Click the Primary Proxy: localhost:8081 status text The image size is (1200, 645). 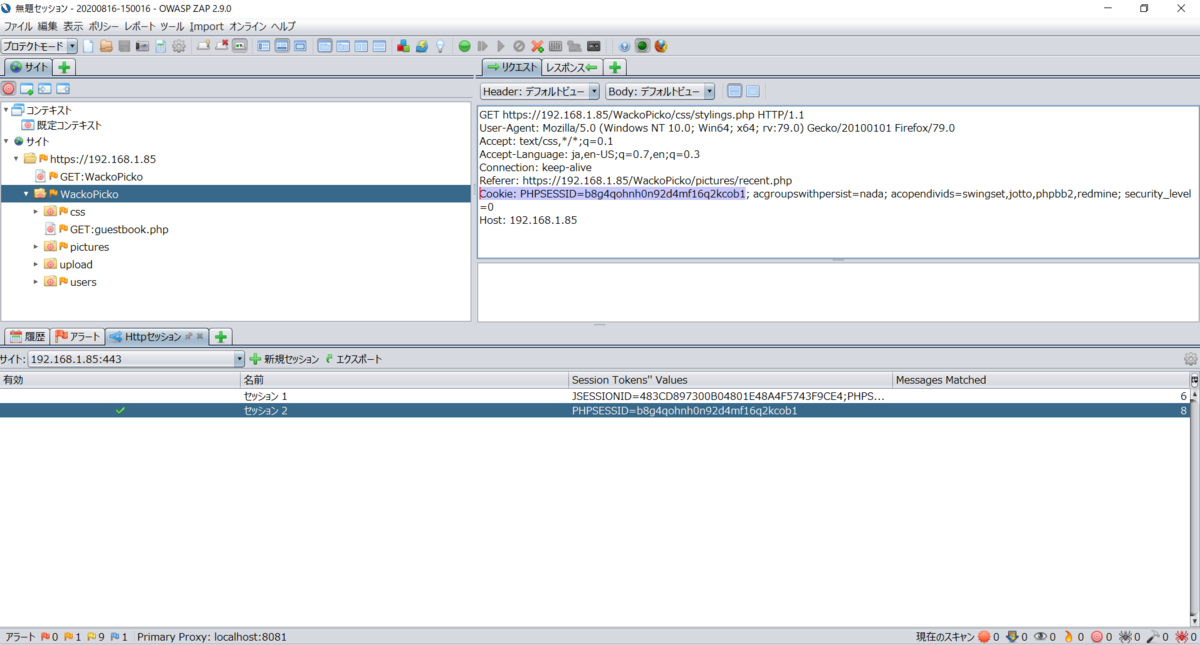[211, 637]
